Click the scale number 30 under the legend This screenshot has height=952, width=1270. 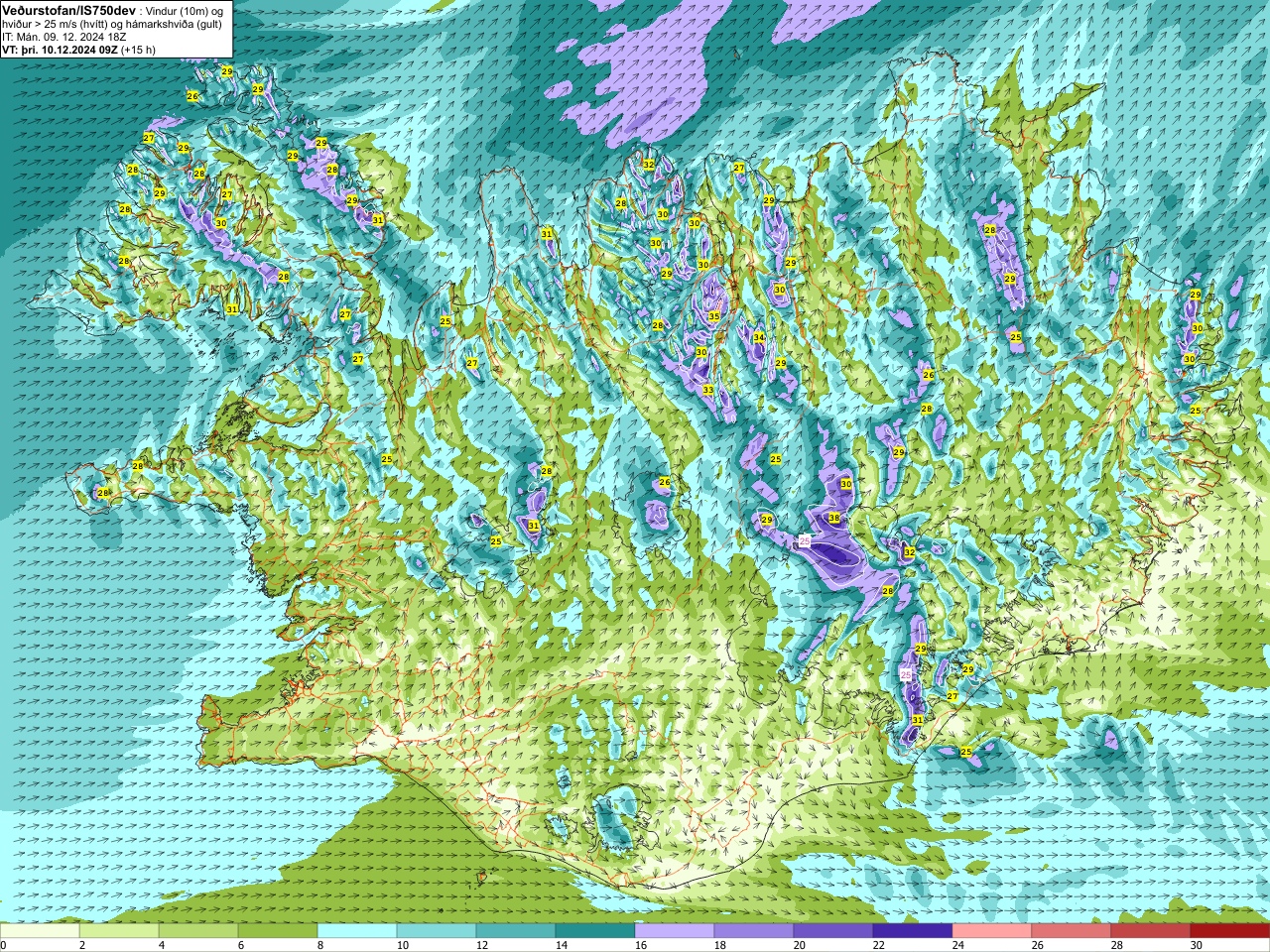[x=1196, y=945]
